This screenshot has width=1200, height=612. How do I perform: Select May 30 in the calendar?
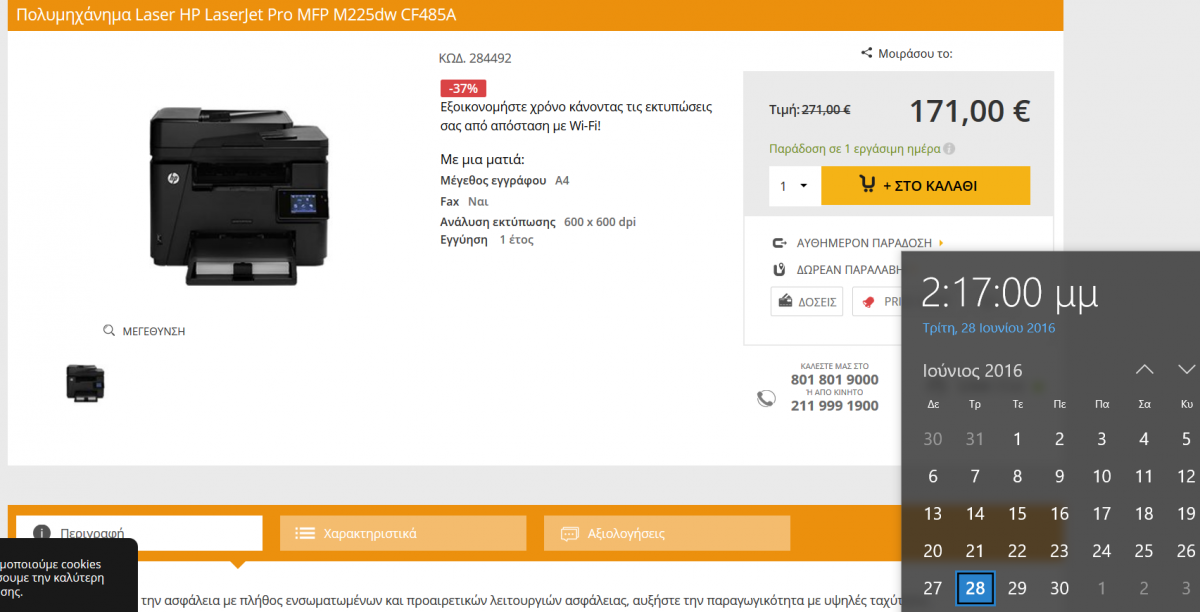tap(933, 438)
